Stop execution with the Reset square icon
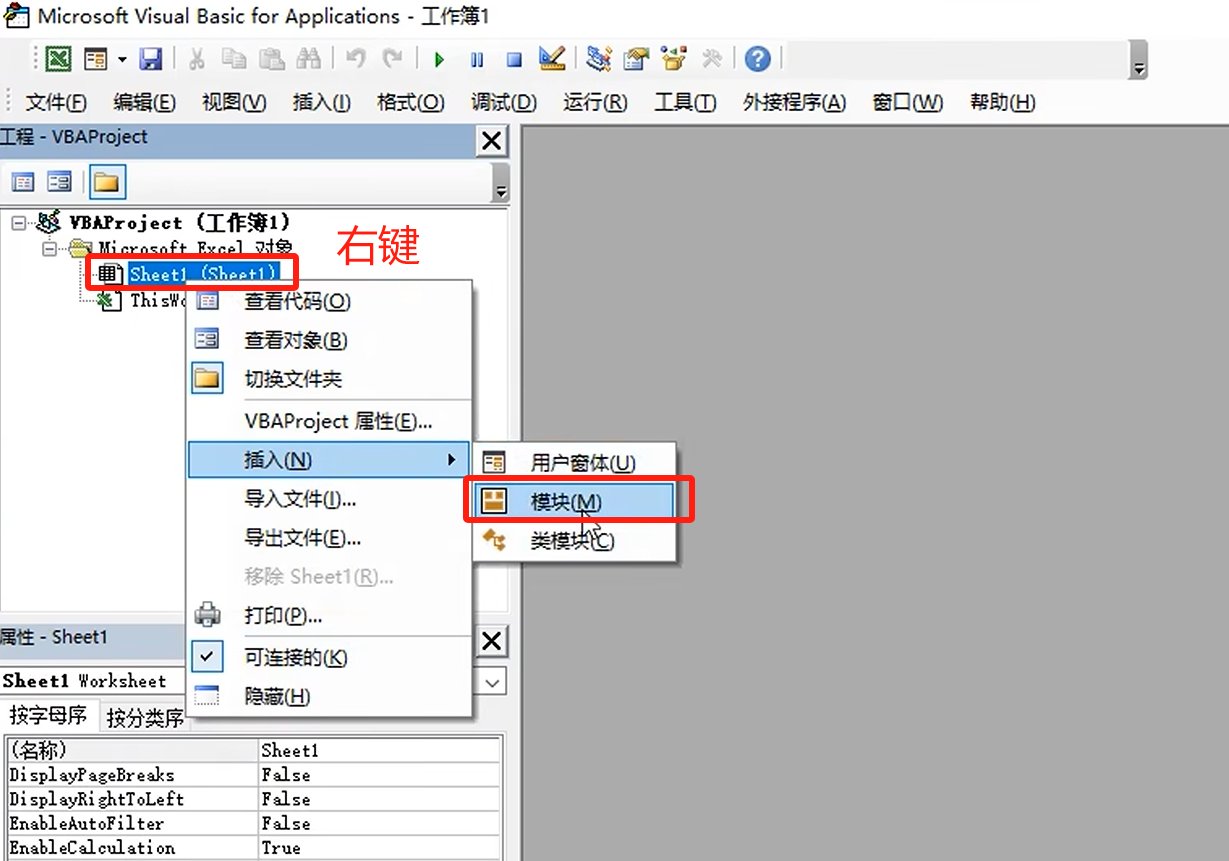Viewport: 1229px width, 861px height. click(514, 59)
